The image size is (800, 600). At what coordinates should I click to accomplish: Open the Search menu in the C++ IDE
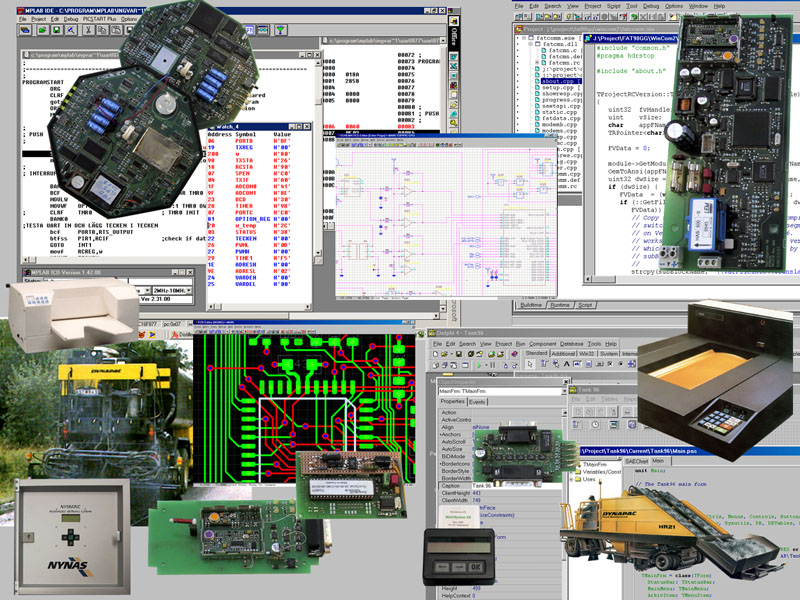tap(553, 6)
